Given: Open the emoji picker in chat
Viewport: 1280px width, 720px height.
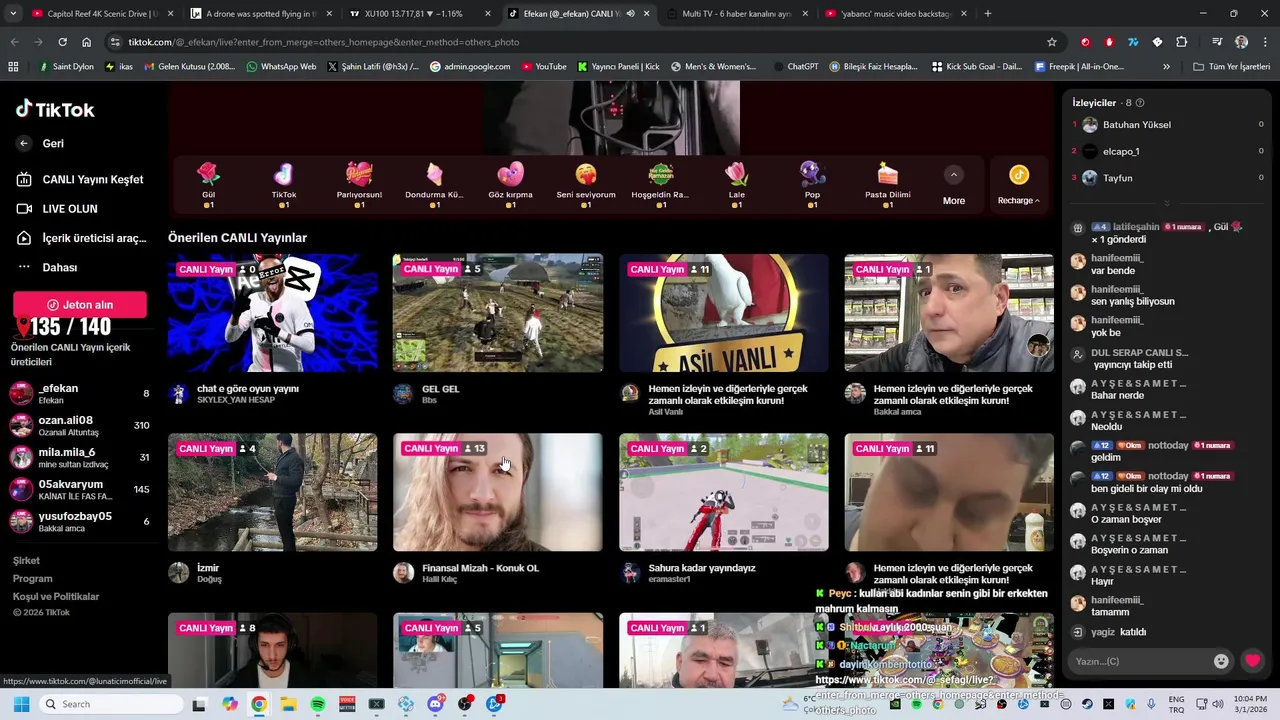Looking at the screenshot, I should (x=1221, y=661).
